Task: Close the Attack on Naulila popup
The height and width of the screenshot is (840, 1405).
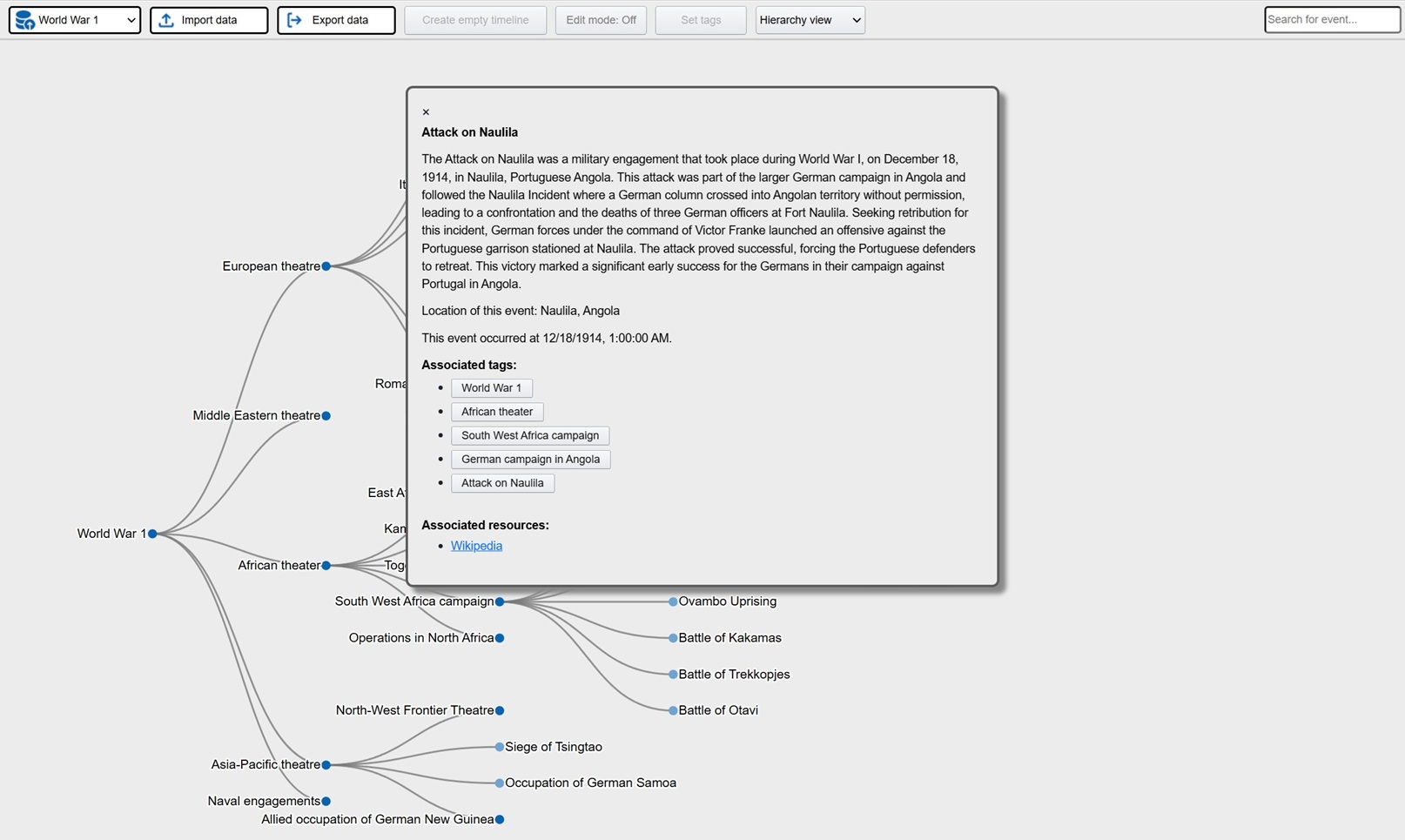Action: 426,112
